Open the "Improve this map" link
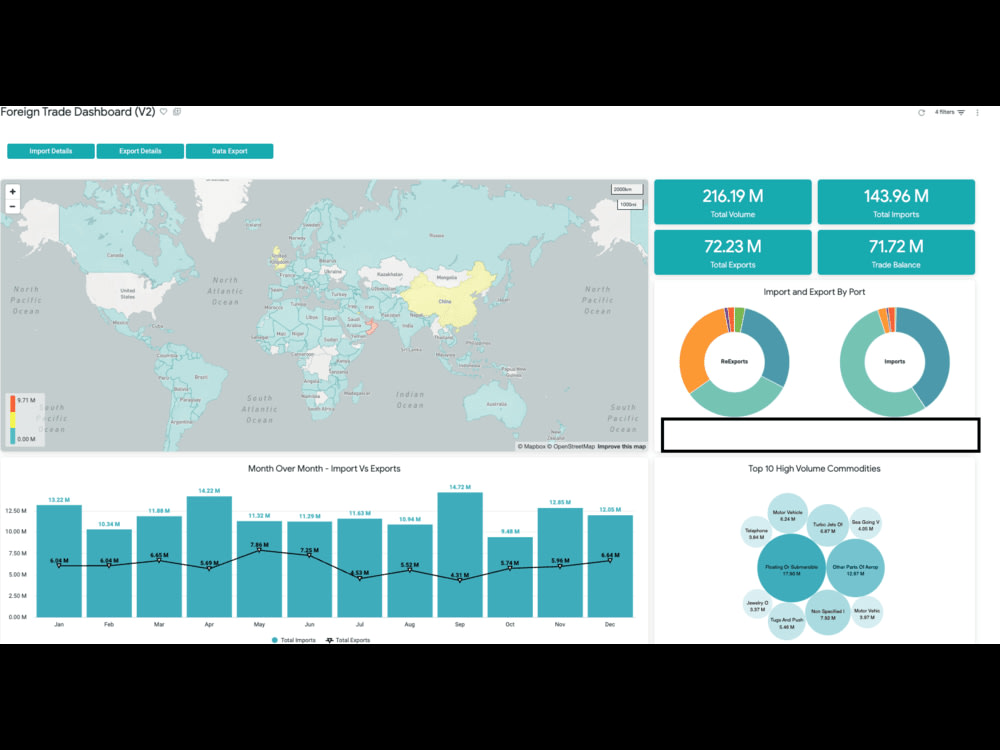The width and height of the screenshot is (1000, 750). [x=621, y=447]
